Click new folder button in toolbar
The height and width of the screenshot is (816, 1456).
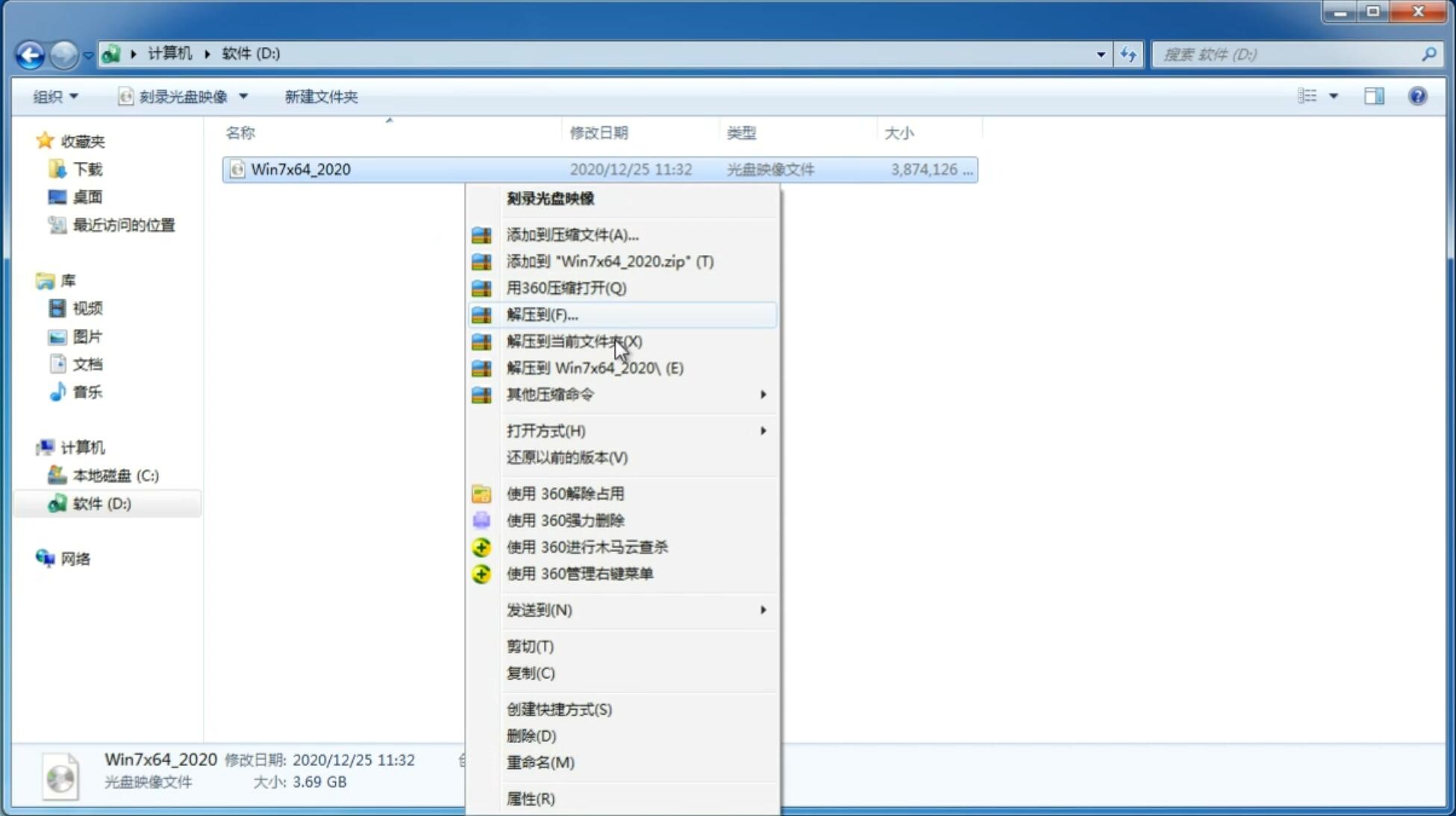(322, 96)
